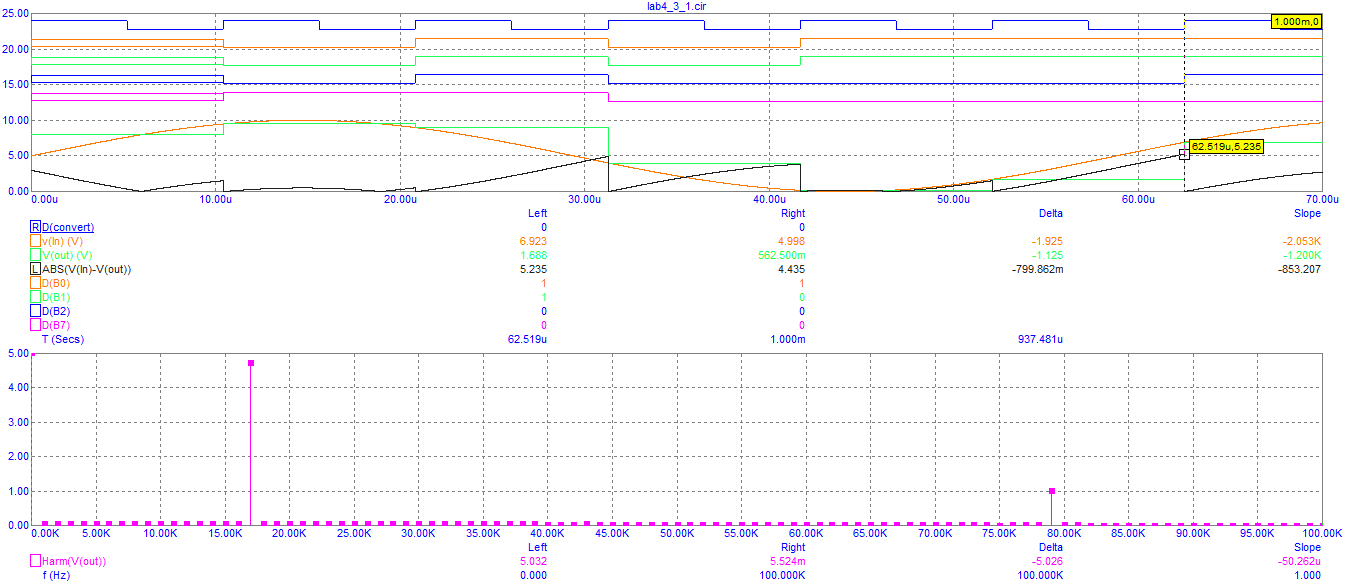Click v(In) left value 6.923
Screen dimensions: 1346x587
(534, 241)
